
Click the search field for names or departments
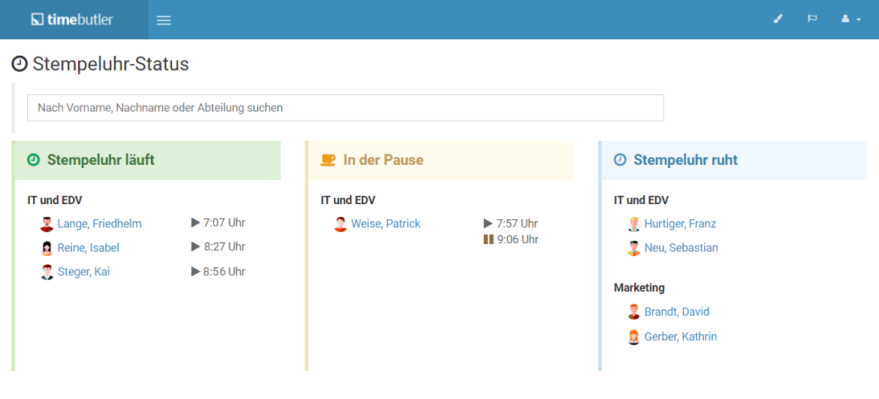pos(345,108)
